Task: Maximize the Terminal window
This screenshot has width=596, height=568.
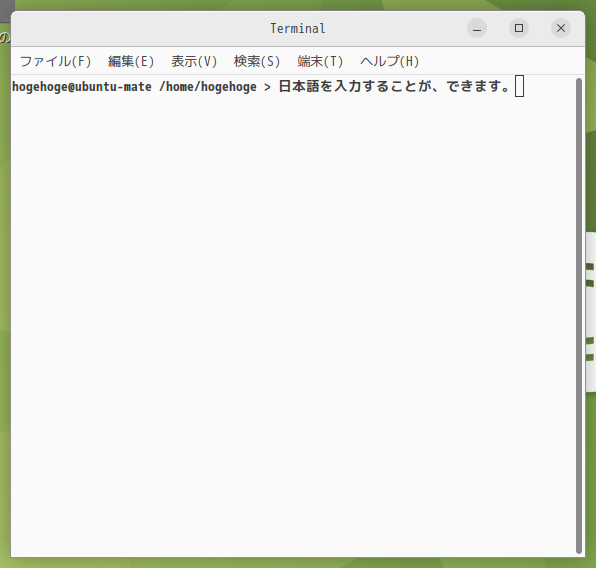Action: [519, 28]
